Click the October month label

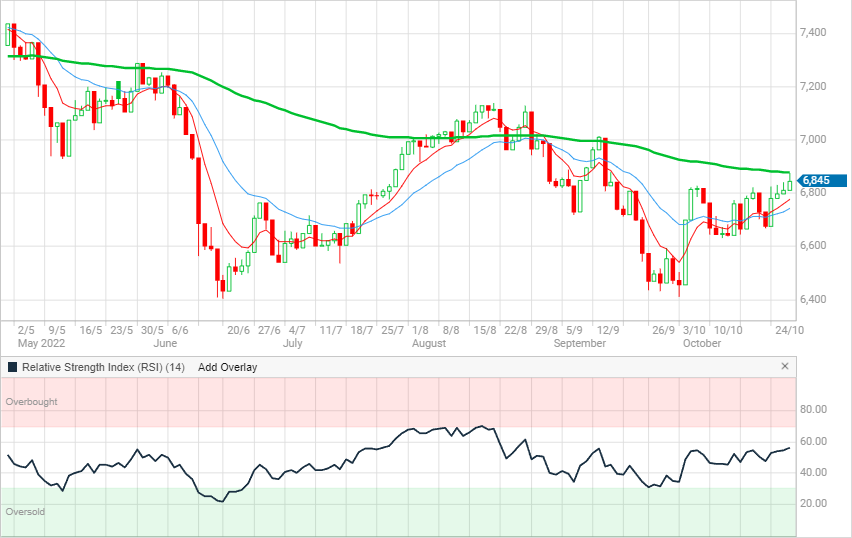702,343
